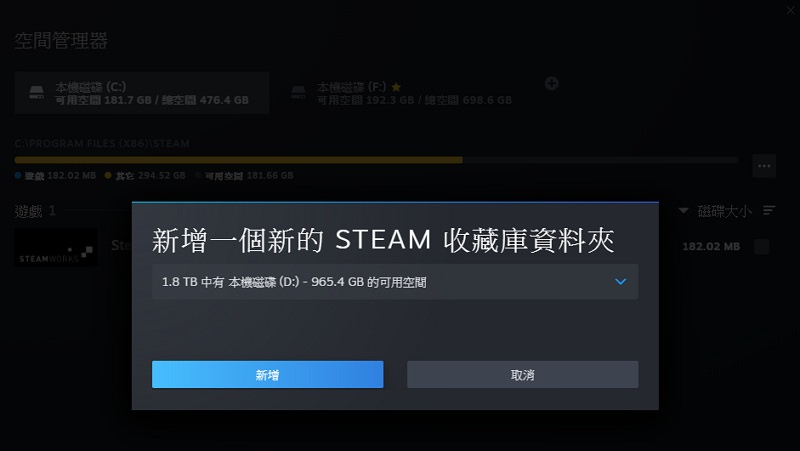
Task: Click the 182.02 MB game size value
Action: pos(710,247)
